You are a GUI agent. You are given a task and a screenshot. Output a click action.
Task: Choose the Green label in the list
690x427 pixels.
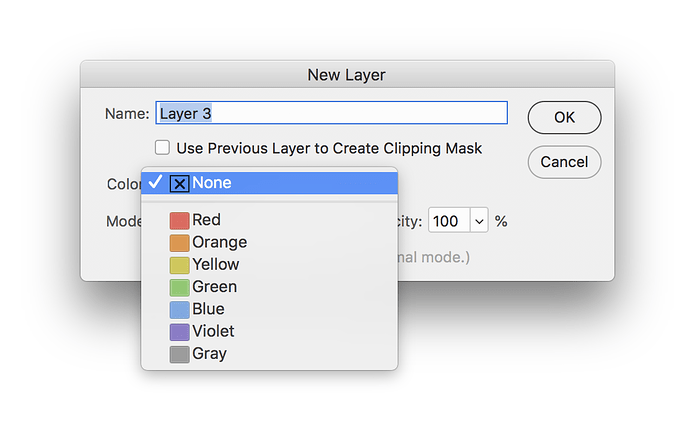(215, 287)
